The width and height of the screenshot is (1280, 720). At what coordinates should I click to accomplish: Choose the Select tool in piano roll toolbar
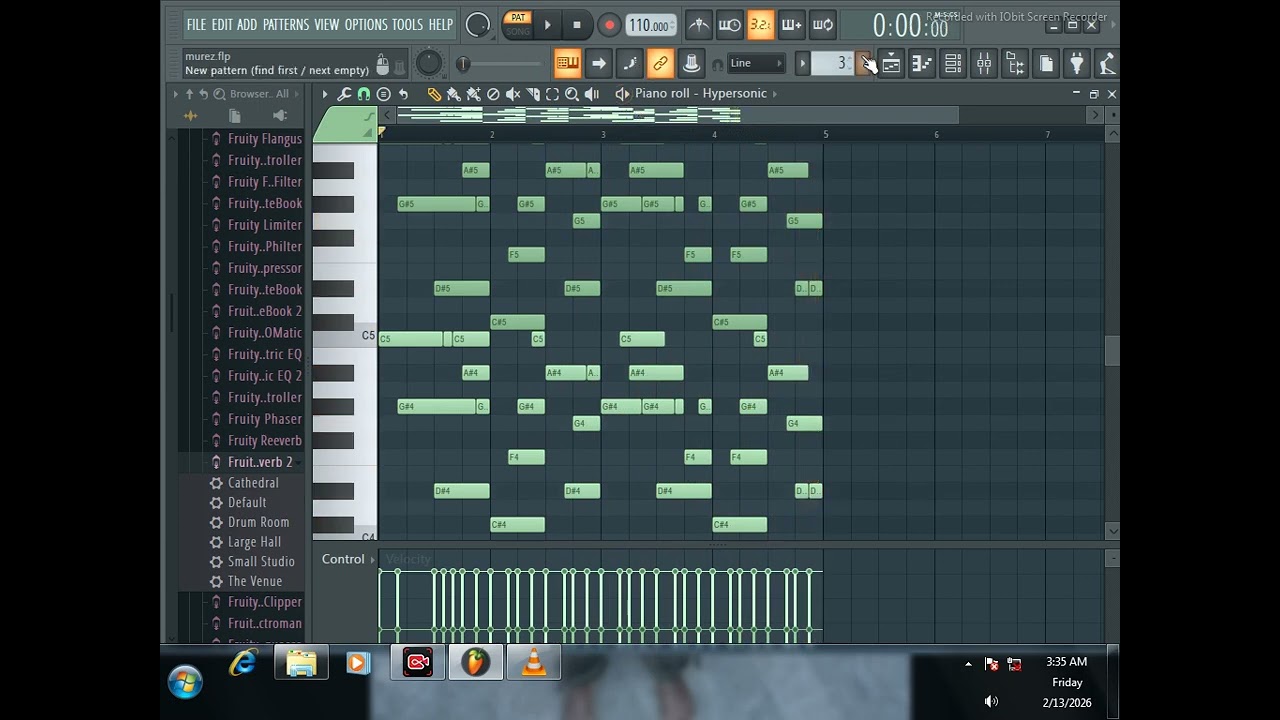point(552,94)
